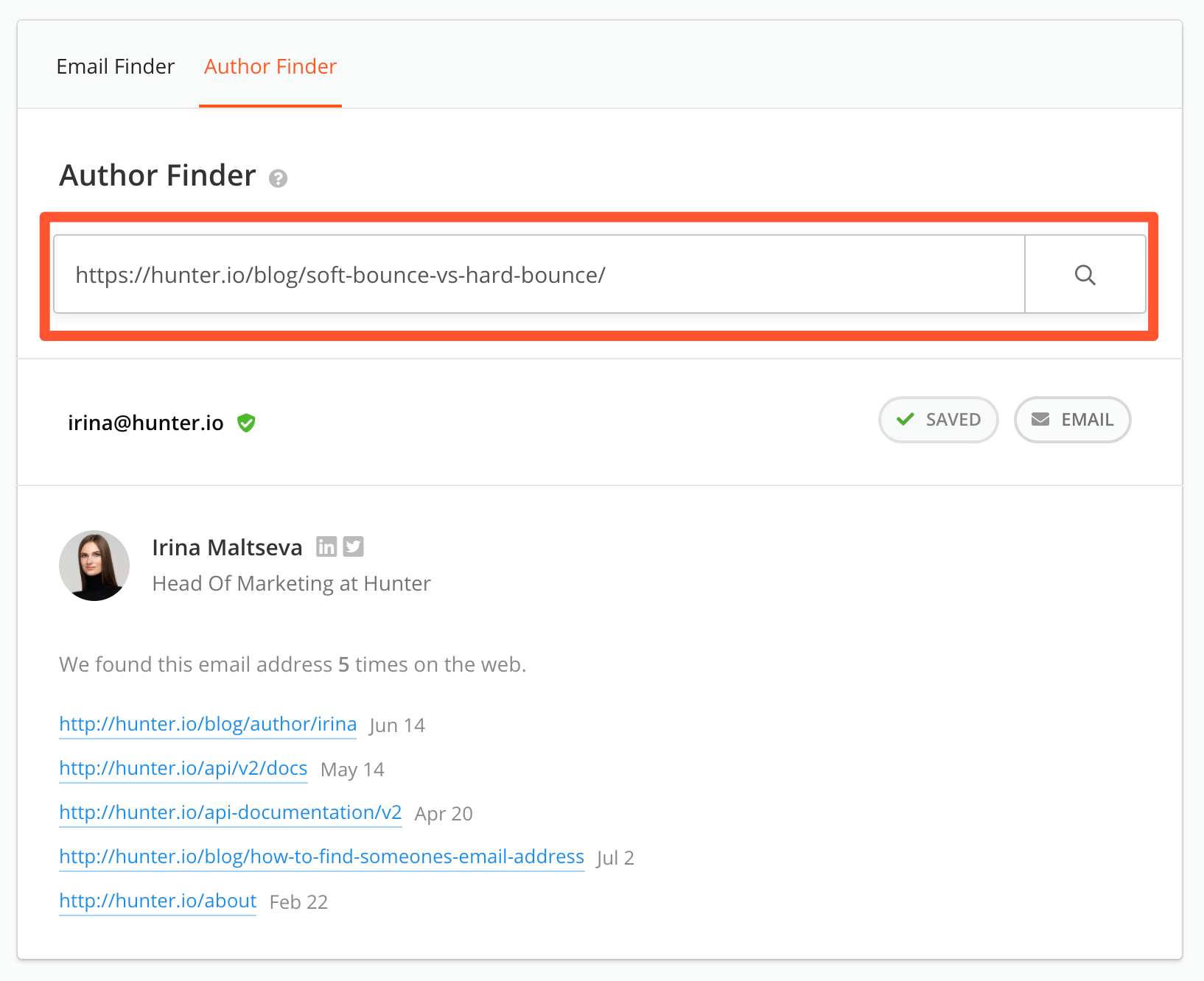Open the how-to-find-someones-email-address blog link
Screen dimensions: 1204x981
coord(321,857)
